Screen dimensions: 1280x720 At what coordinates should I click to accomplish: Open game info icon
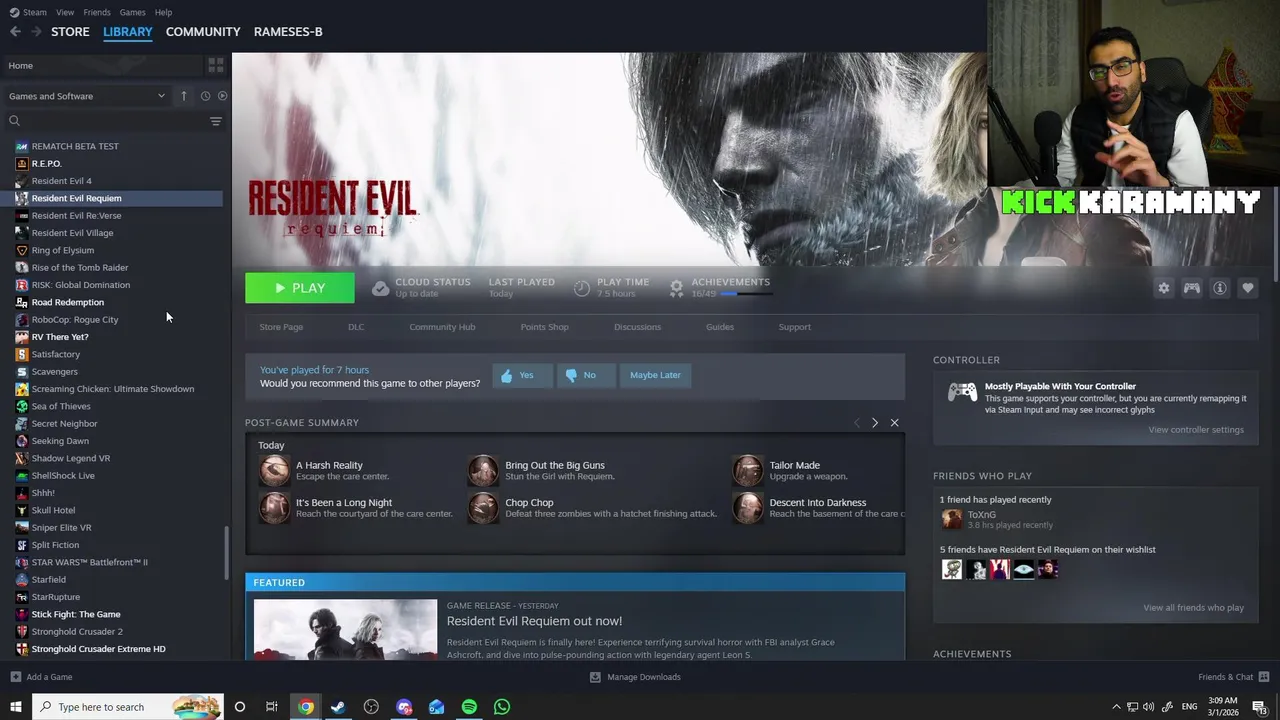pos(1220,288)
